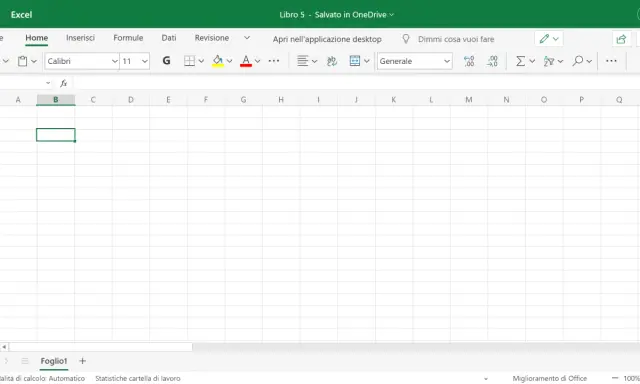This screenshot has width=640, height=384.
Task: Click the zoom out minus icon
Action: point(615,378)
